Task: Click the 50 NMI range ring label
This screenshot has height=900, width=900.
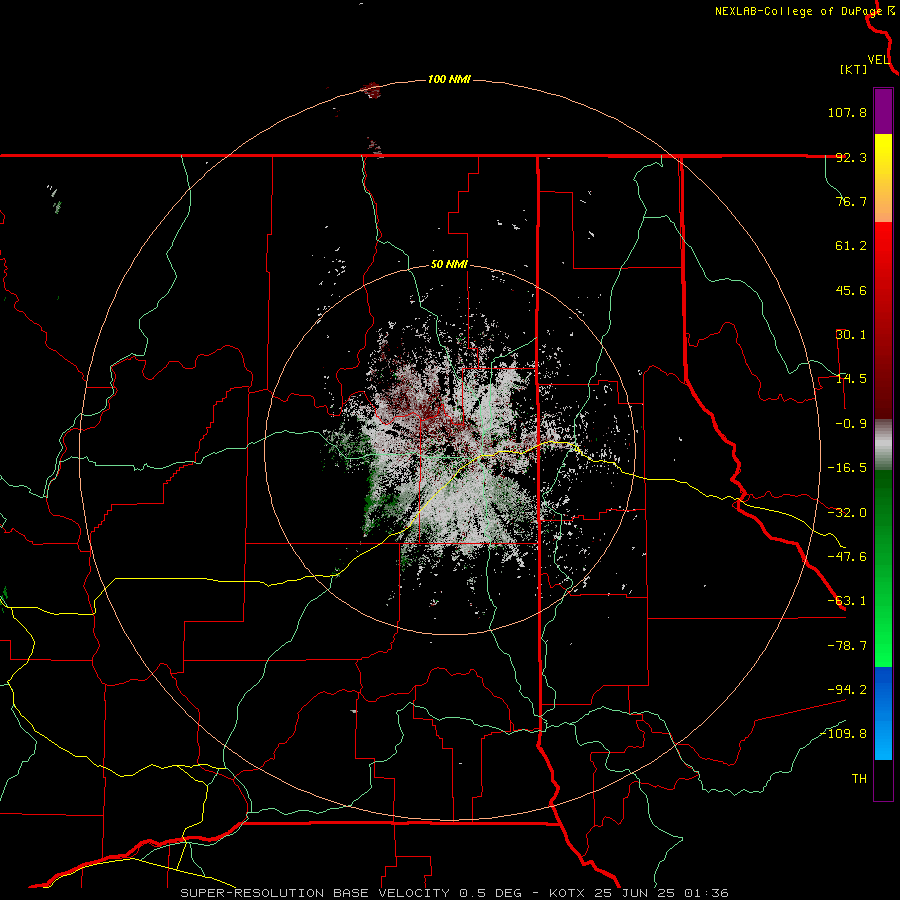Action: [449, 265]
